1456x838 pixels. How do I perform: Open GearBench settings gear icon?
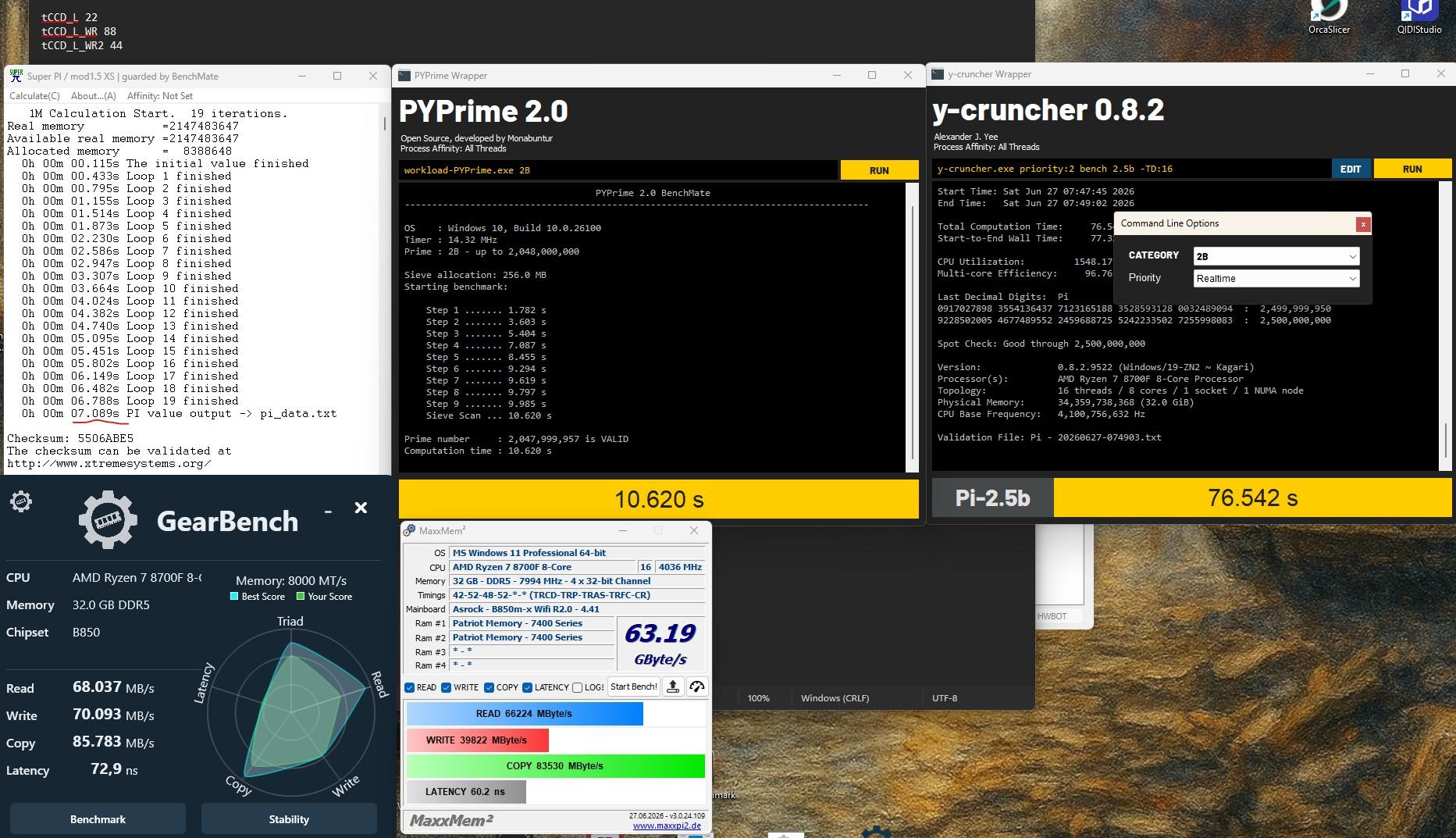[x=21, y=501]
